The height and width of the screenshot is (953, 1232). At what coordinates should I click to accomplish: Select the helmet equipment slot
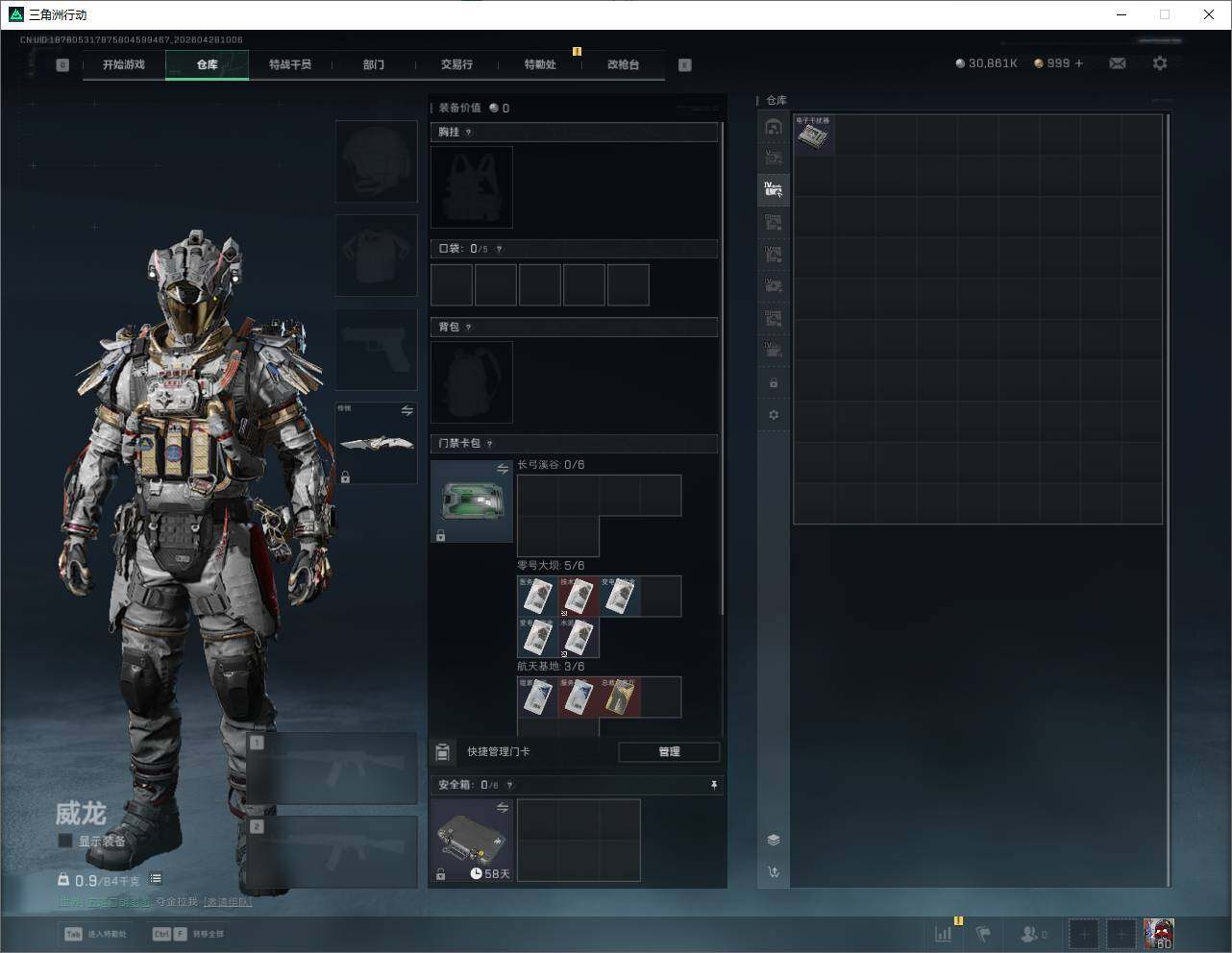coord(376,160)
